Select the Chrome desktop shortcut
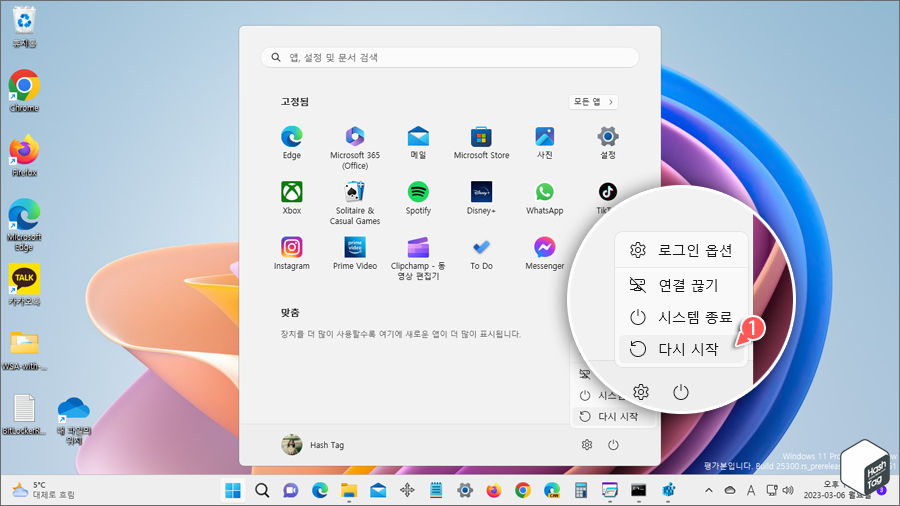This screenshot has height=506, width=900. click(x=24, y=91)
